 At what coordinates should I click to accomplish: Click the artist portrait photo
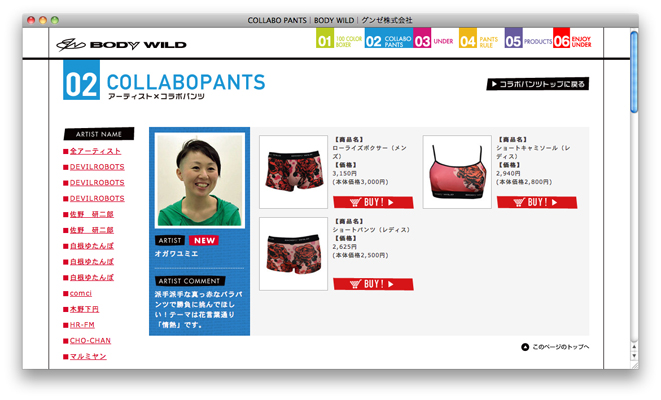tap(199, 180)
